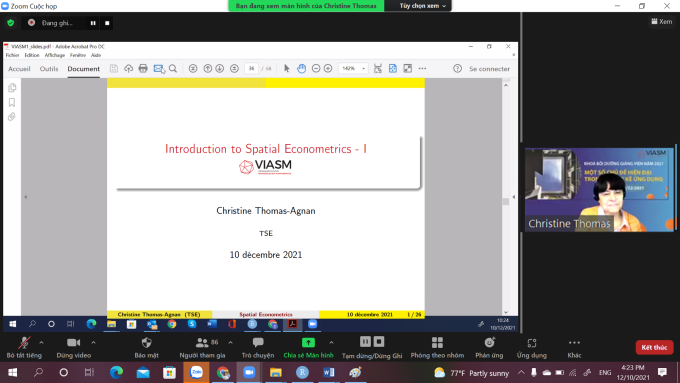Open the Bảo mật security shield icon

pos(147,343)
